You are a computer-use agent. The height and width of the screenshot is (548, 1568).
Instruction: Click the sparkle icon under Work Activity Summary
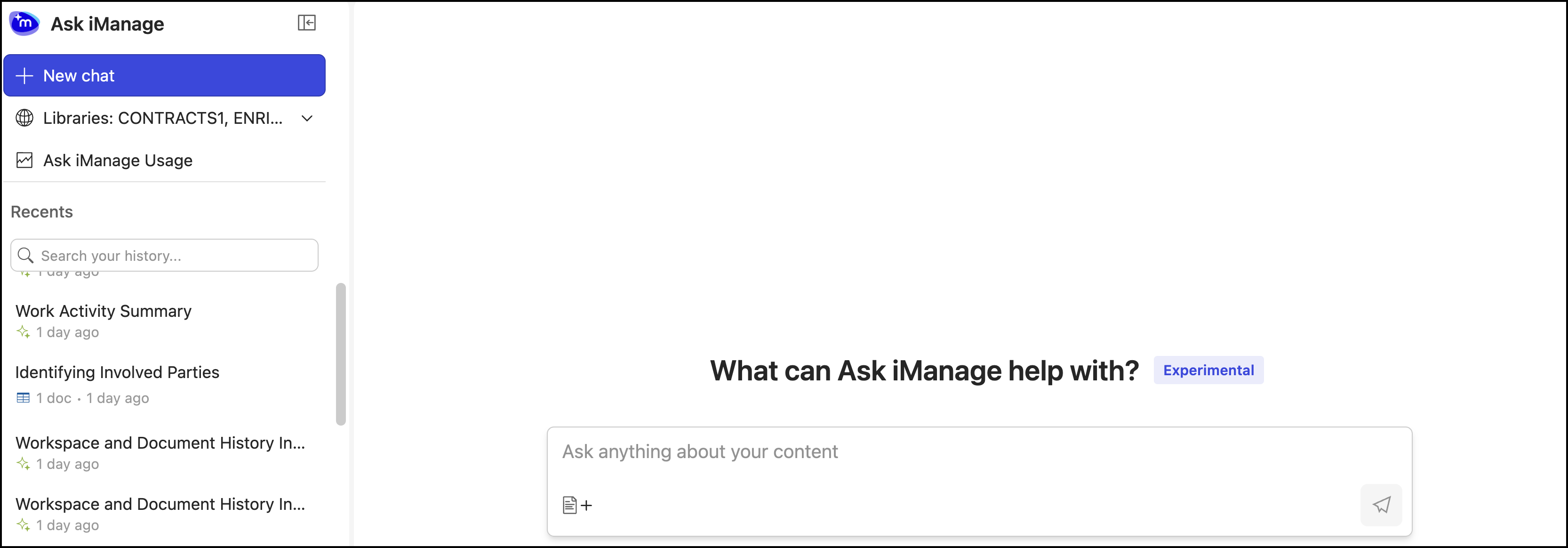point(24,332)
